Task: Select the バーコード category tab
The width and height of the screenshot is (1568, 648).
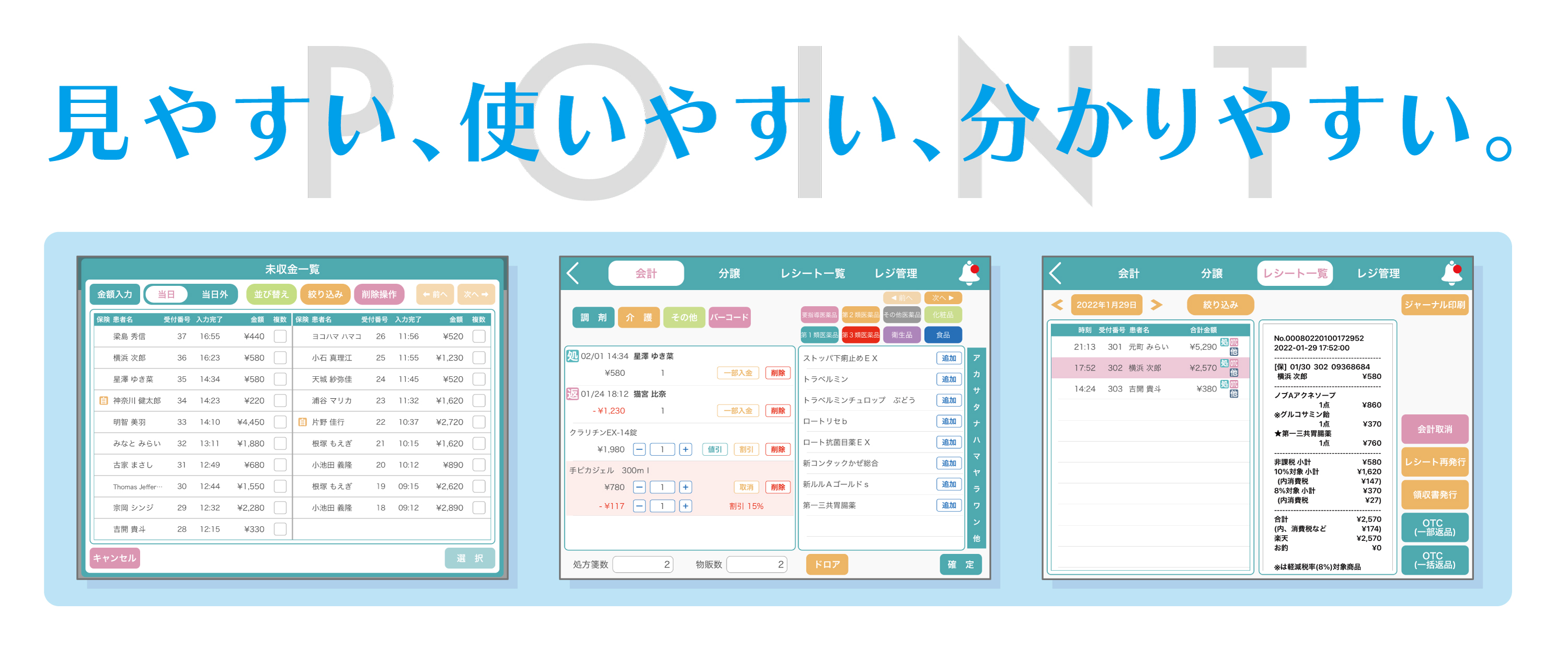Action: (x=729, y=317)
